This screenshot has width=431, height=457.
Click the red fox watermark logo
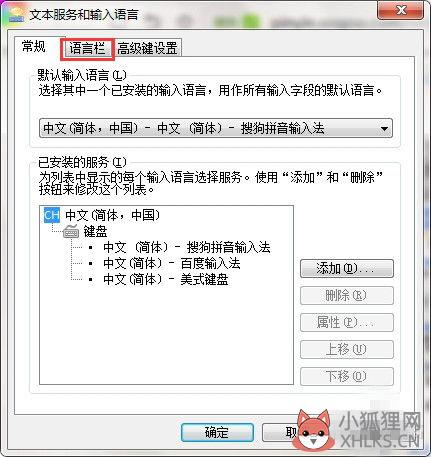coord(313,430)
